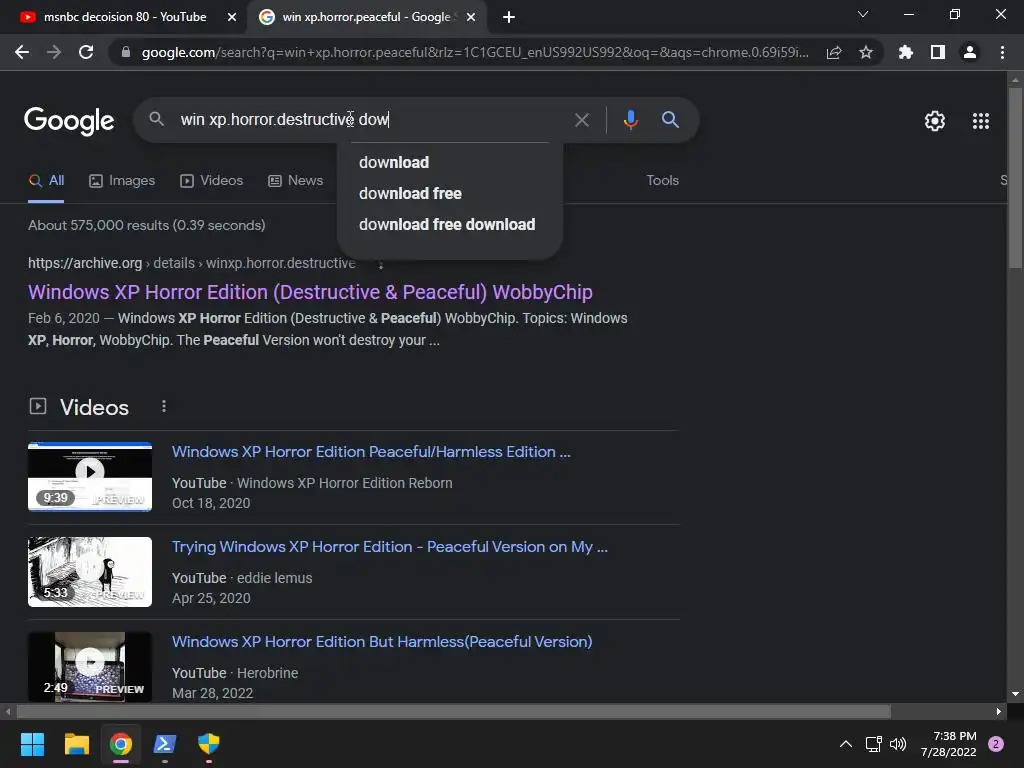Open the search Tools options
The height and width of the screenshot is (768, 1024).
pos(662,181)
